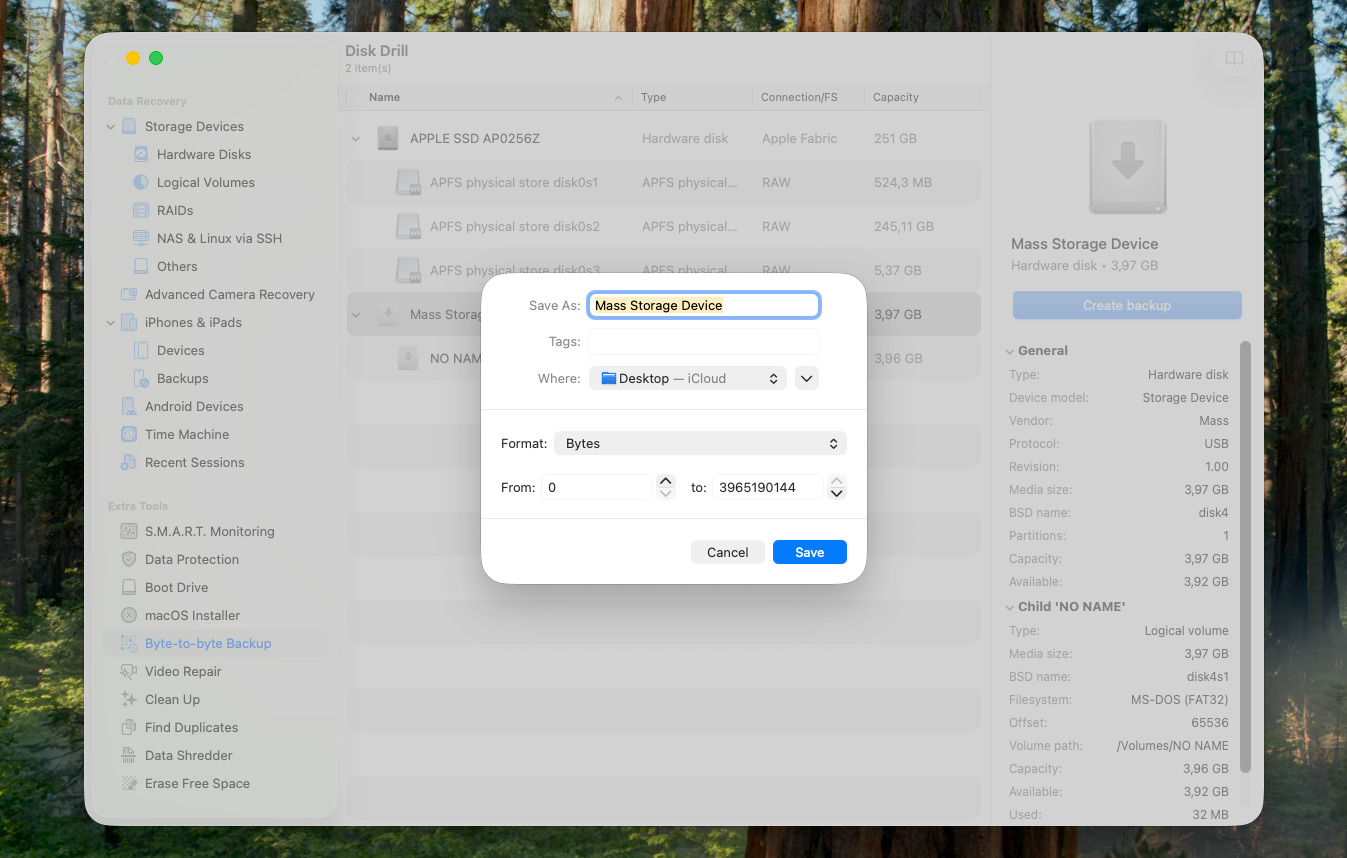Click the Boot Drive icon
1347x858 pixels.
pos(129,588)
